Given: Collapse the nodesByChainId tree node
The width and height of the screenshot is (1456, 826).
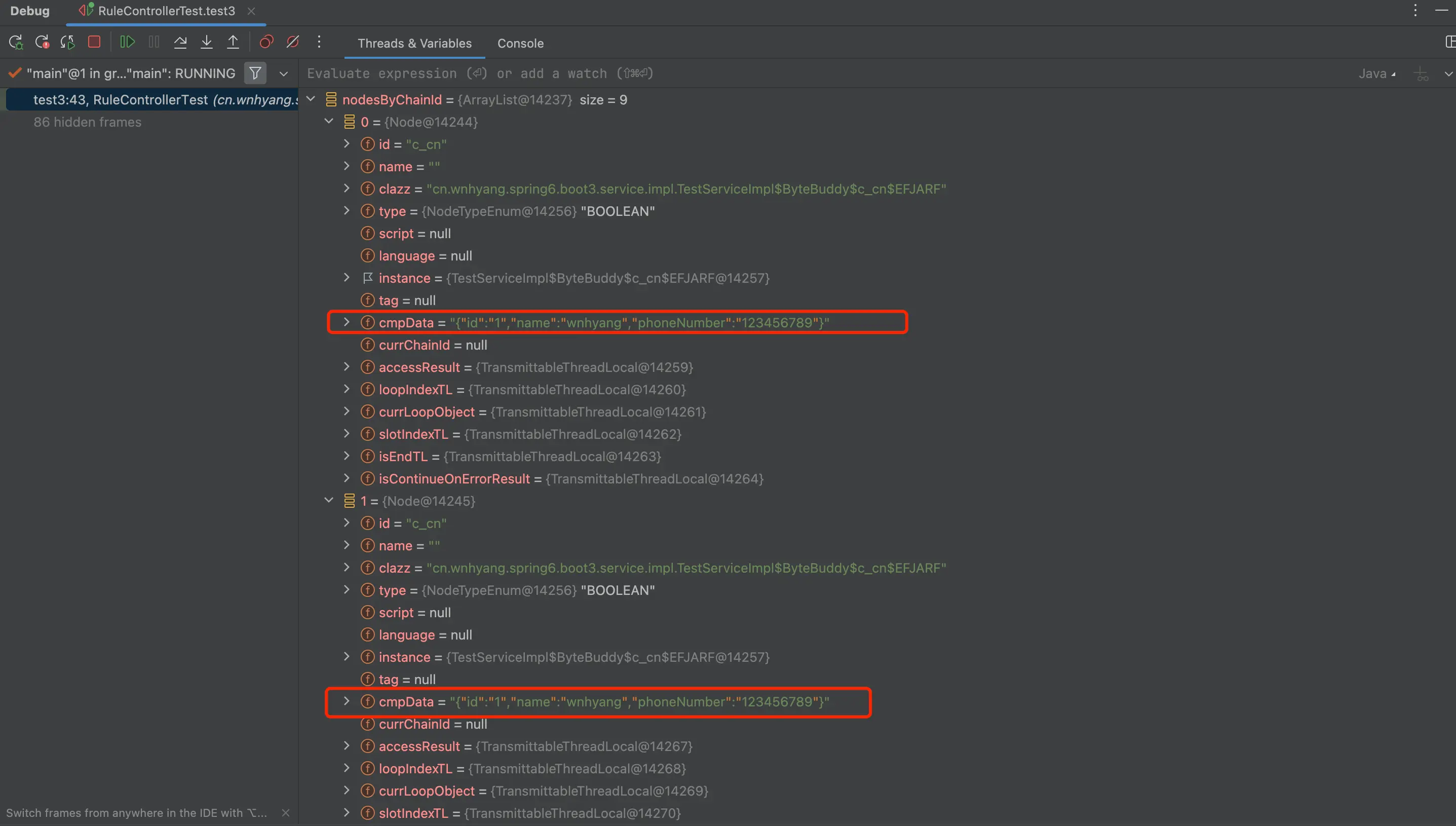Looking at the screenshot, I should pyautogui.click(x=311, y=99).
